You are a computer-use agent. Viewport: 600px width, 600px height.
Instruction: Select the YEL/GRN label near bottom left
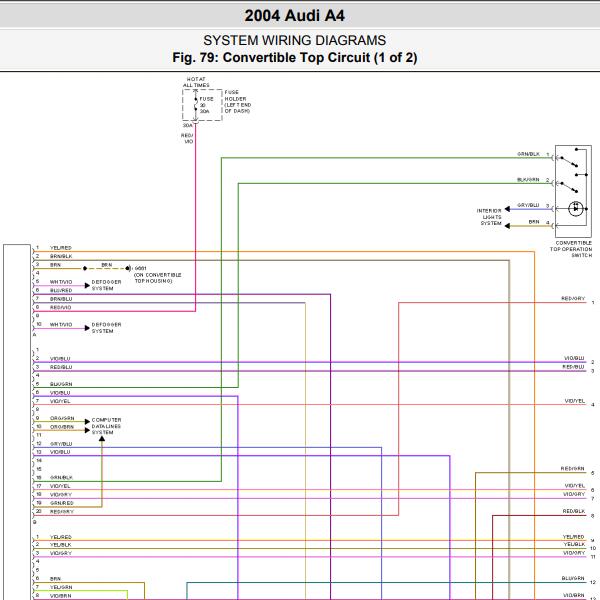point(61,587)
